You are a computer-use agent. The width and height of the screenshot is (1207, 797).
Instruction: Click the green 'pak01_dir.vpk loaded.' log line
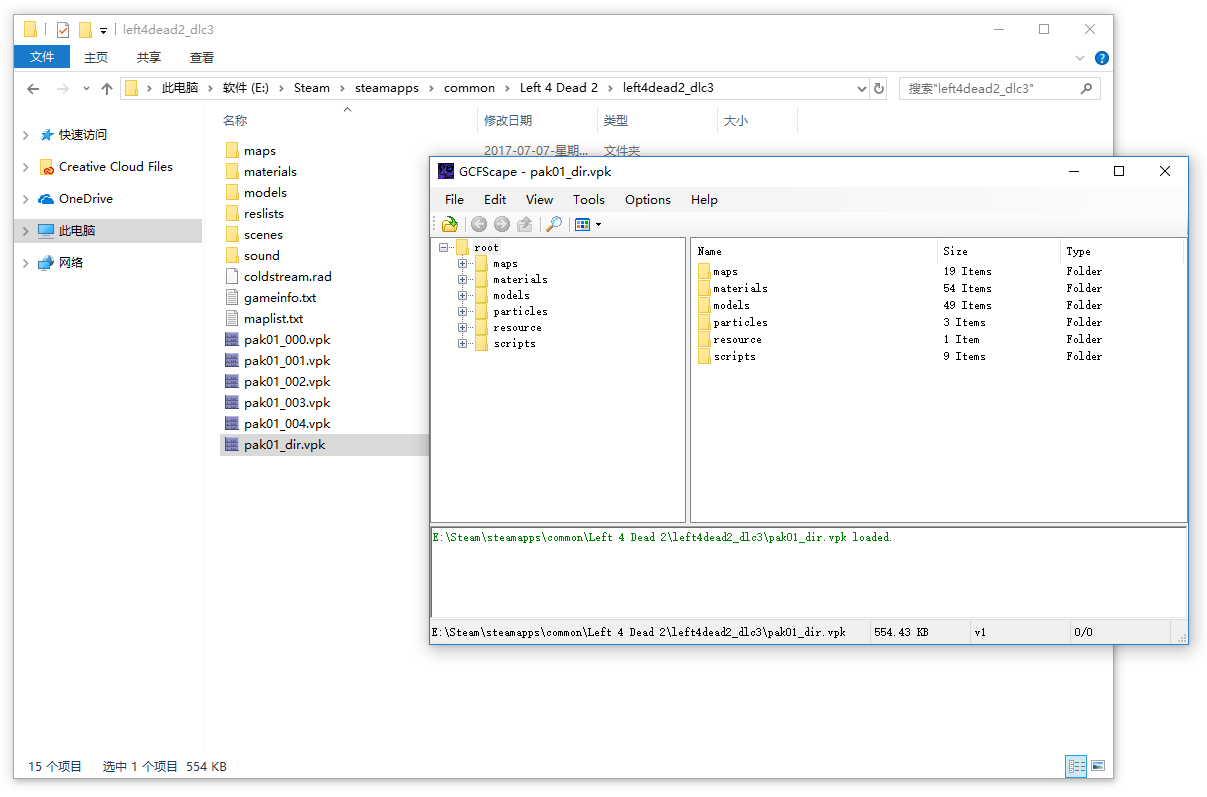662,537
